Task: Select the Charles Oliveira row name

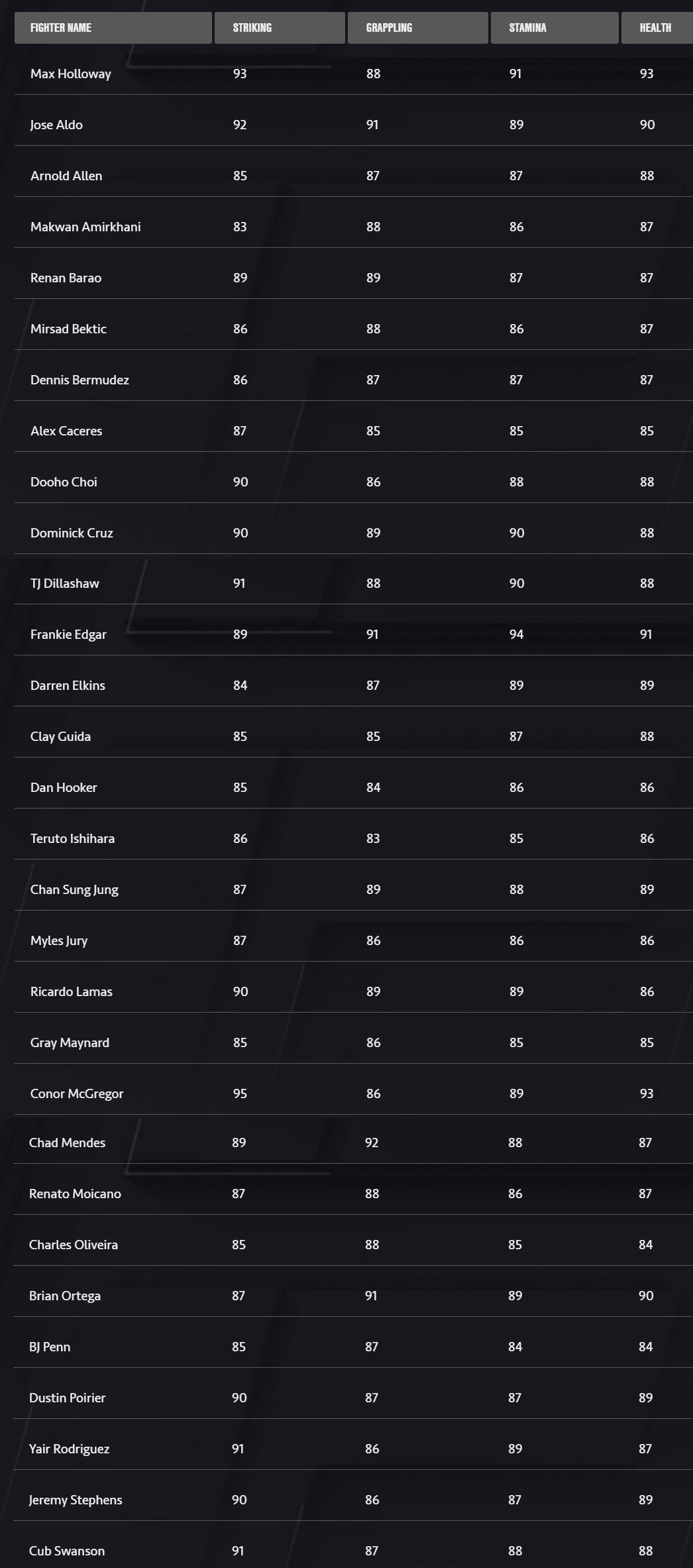Action: coord(74,1245)
